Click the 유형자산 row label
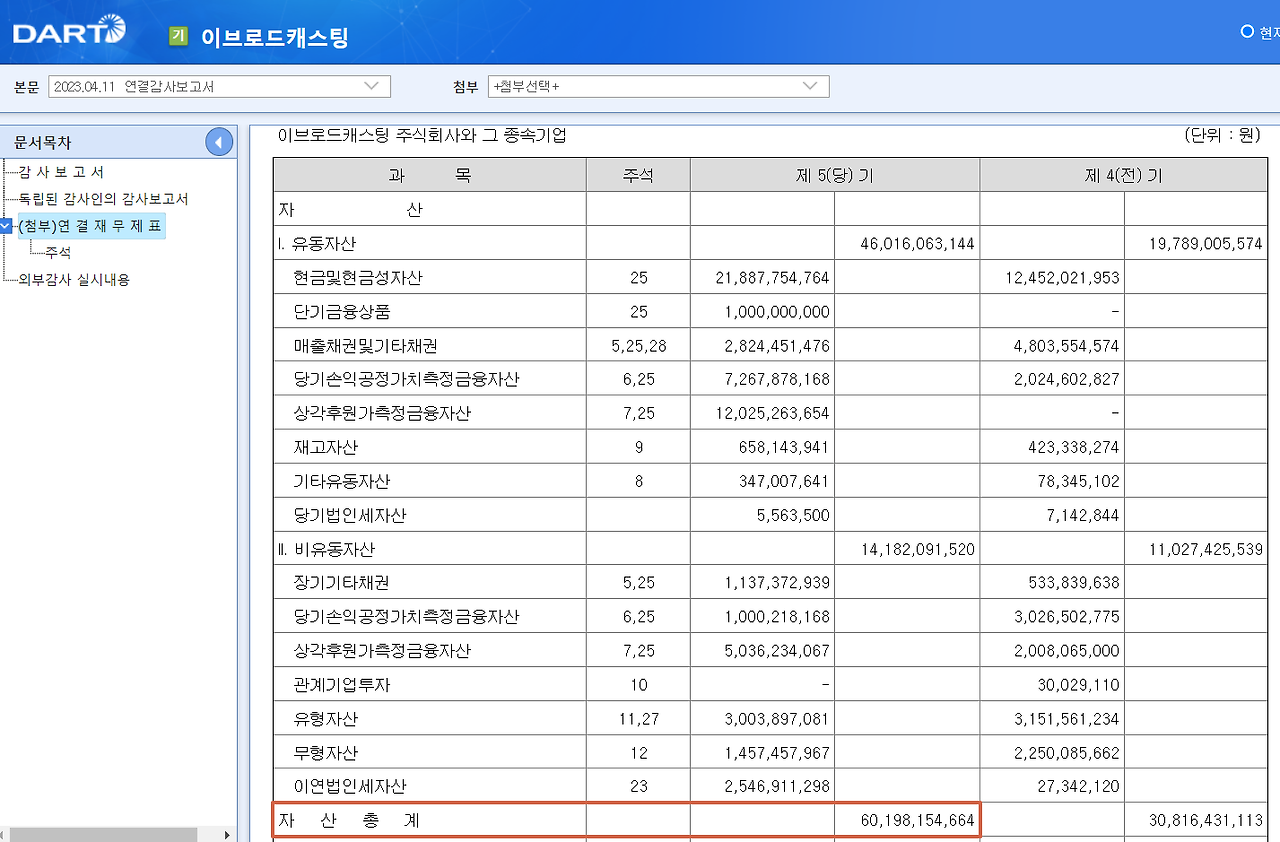 326,719
